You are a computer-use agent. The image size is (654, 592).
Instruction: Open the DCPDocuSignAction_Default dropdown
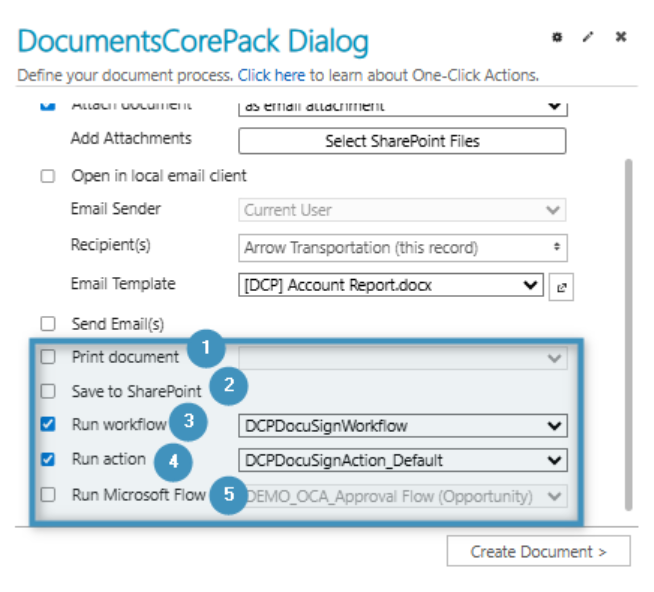[x=403, y=460]
